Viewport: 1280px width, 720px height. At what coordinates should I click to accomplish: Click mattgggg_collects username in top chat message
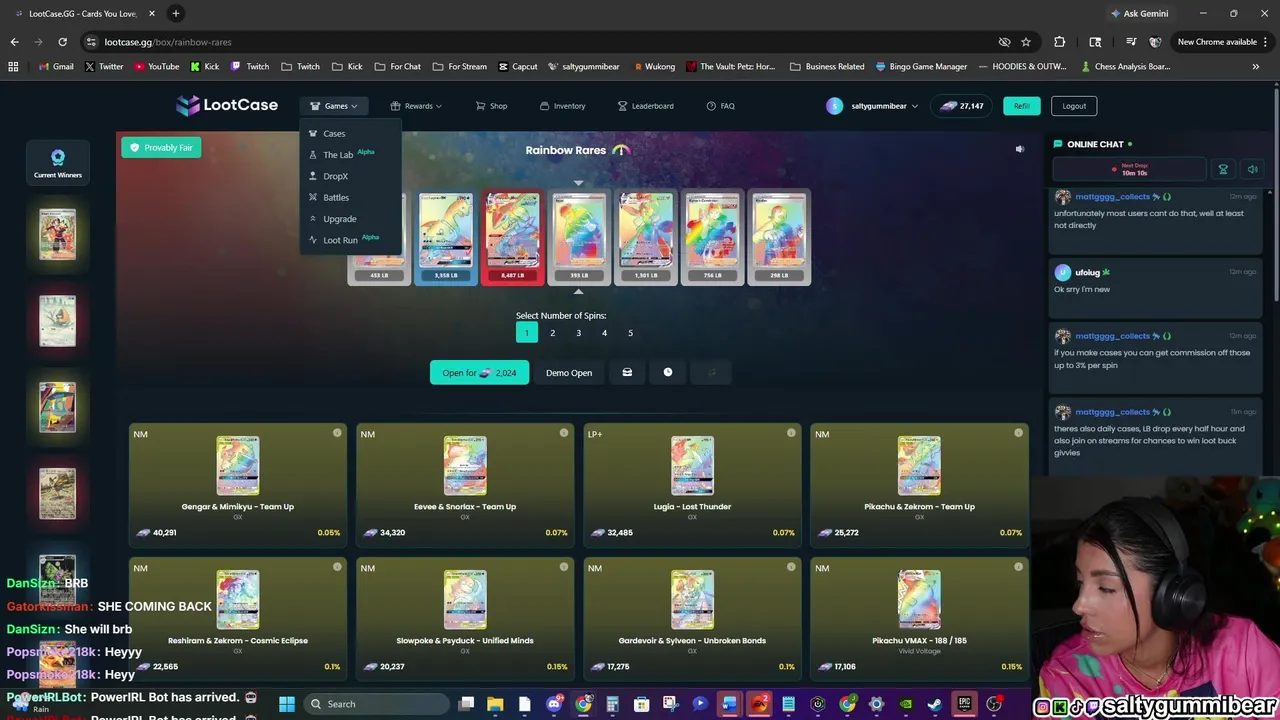[1112, 197]
